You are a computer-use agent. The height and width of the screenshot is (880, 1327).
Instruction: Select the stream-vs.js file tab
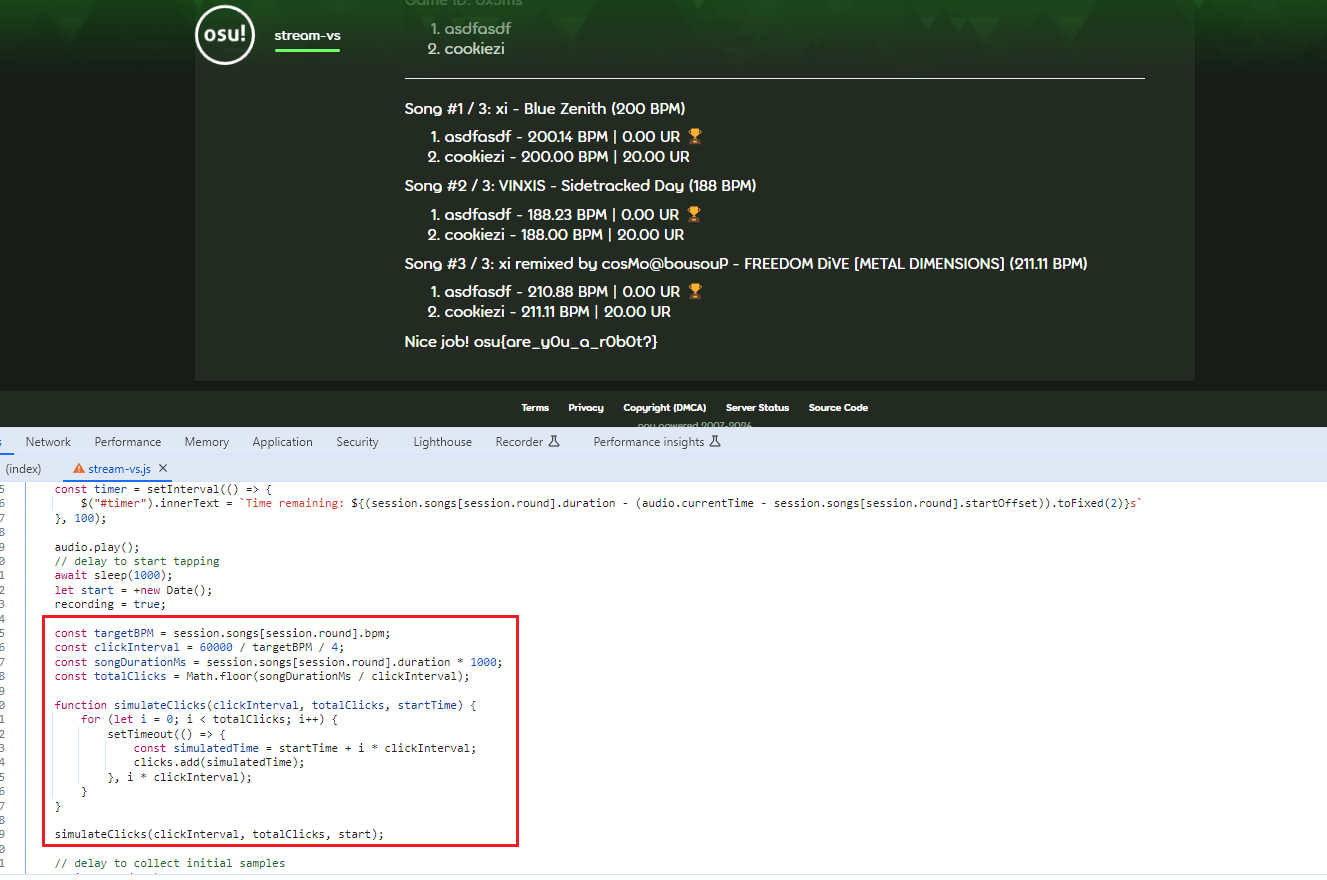coord(119,468)
